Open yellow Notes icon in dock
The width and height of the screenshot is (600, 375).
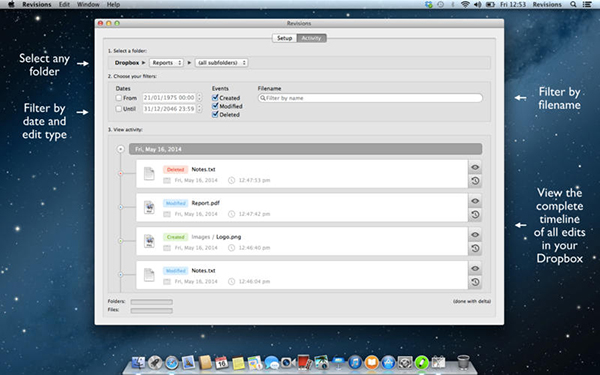pos(238,362)
